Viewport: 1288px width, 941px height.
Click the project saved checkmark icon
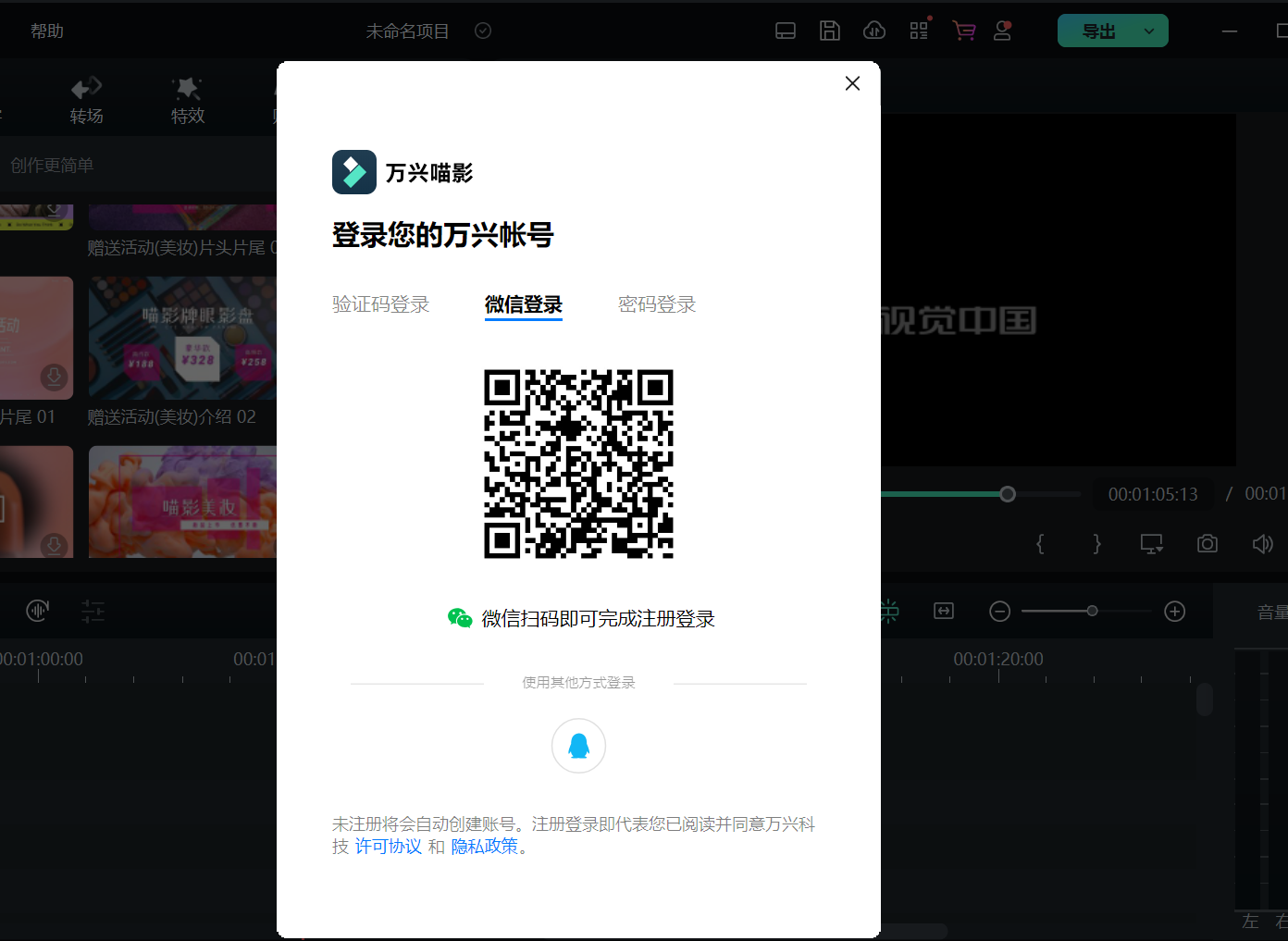coord(483,31)
